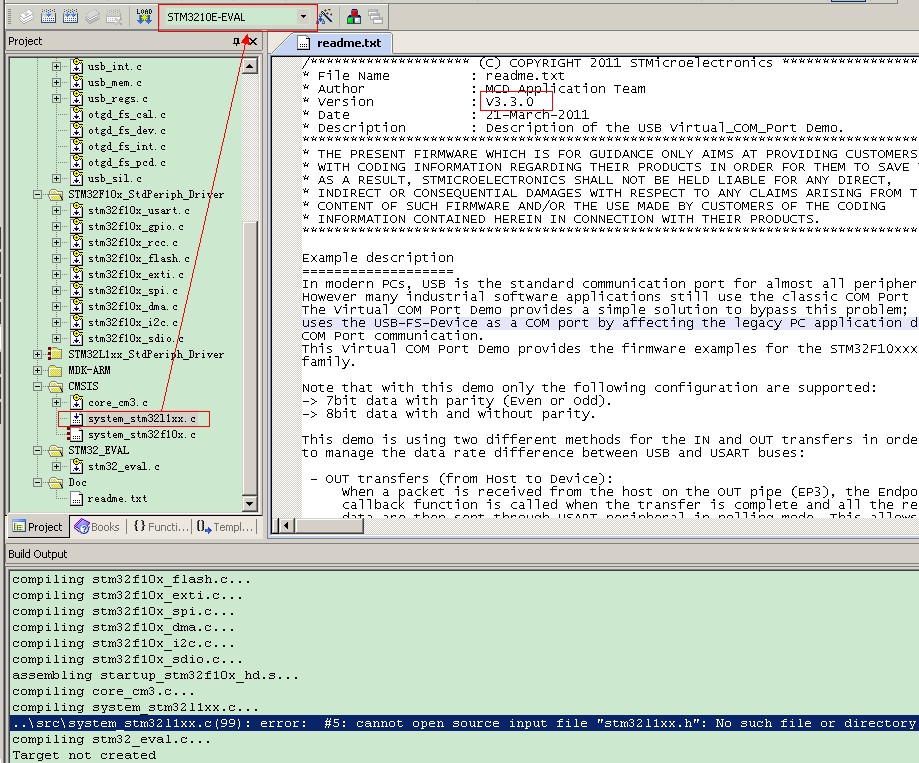
Task: Expand the usb_regs.c tree node
Action: tap(56, 98)
